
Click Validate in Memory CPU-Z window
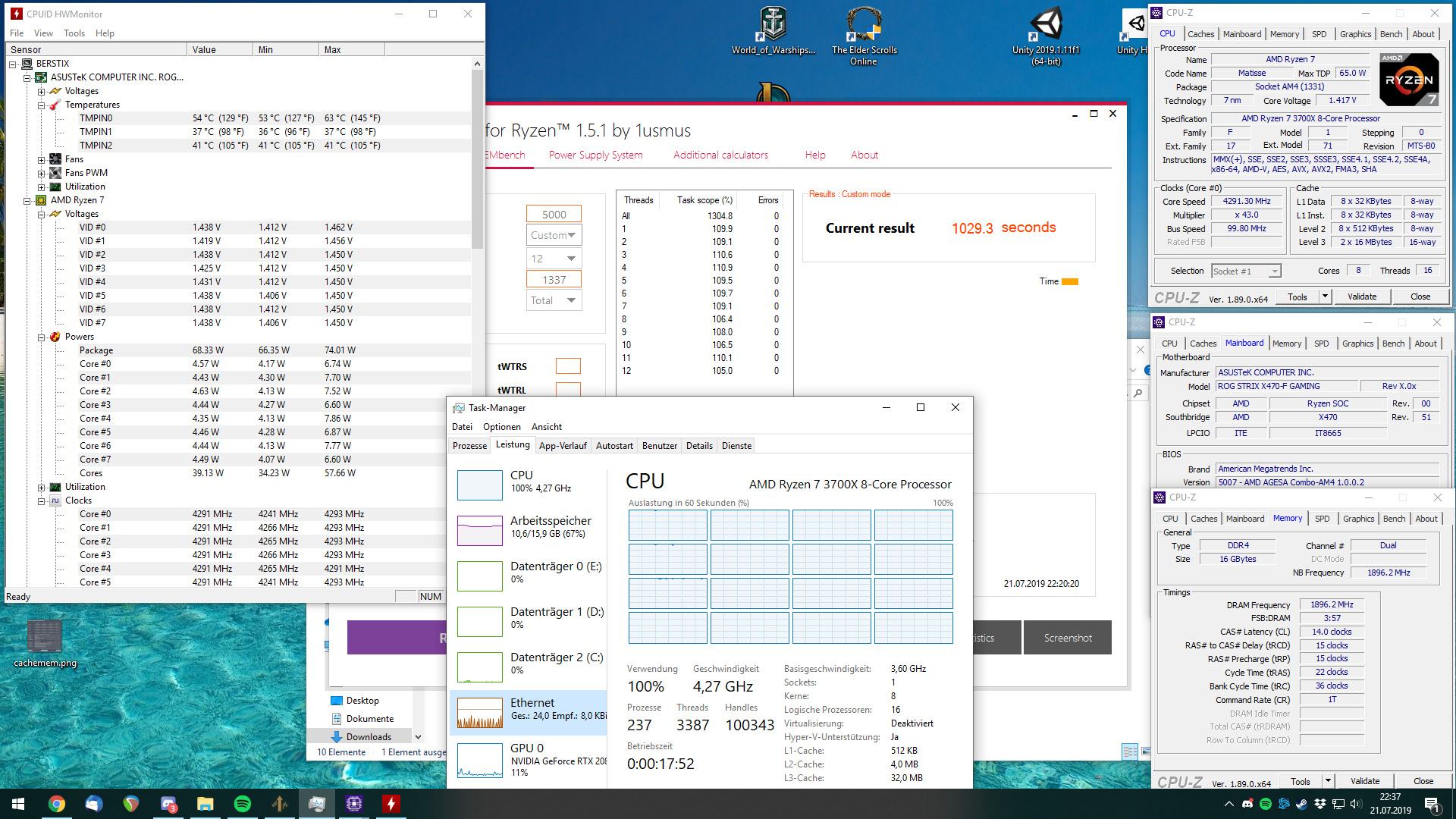point(1365,781)
